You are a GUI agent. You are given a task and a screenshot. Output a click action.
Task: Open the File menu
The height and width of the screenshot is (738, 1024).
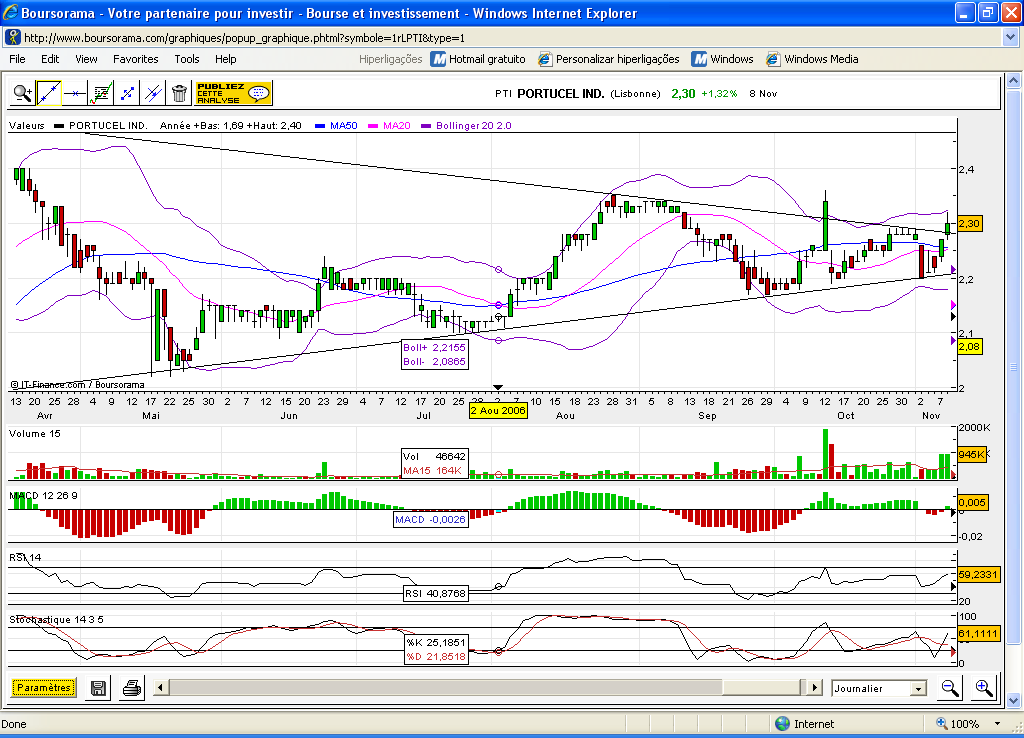click(18, 59)
